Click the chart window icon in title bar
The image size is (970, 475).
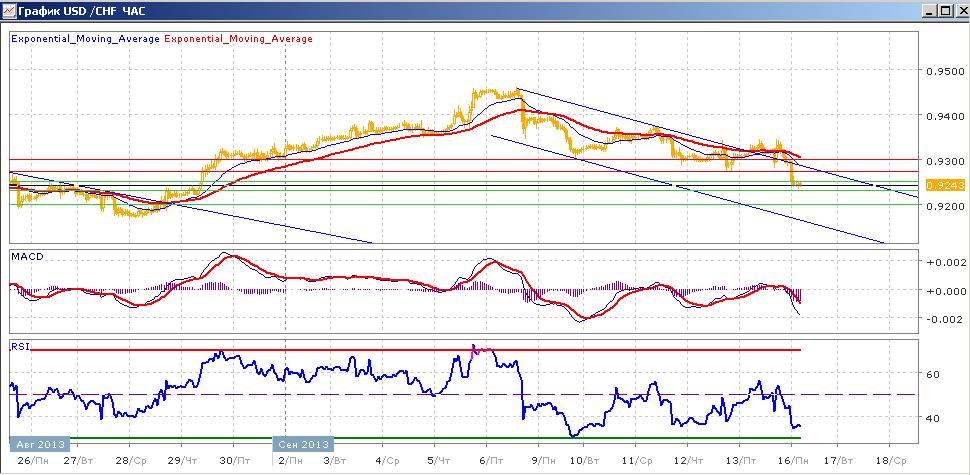pos(9,11)
